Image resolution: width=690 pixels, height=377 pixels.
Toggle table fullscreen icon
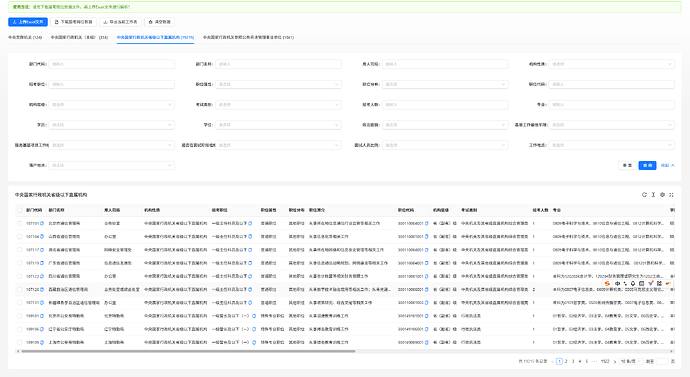tap(672, 194)
